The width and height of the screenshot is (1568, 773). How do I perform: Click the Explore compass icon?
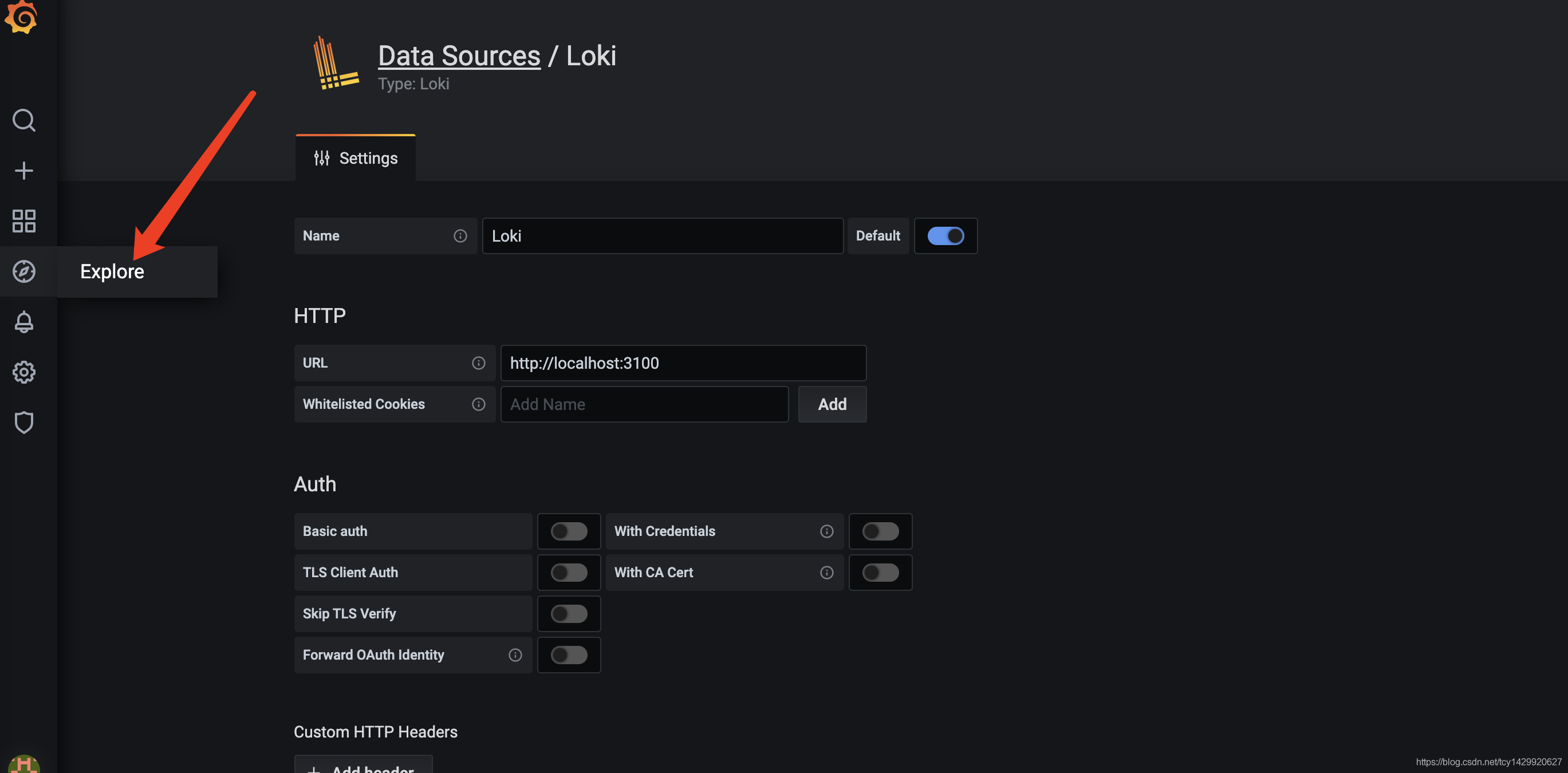click(x=23, y=271)
